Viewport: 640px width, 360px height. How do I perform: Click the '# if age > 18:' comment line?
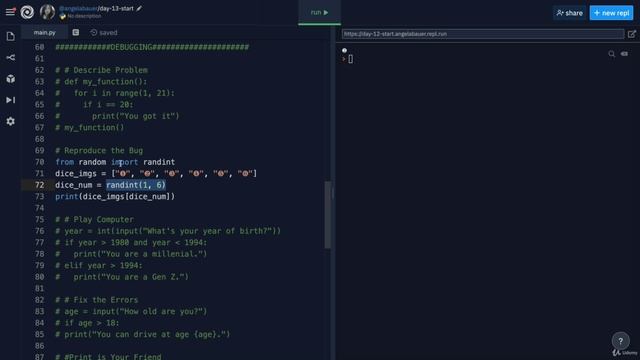[x=87, y=323]
